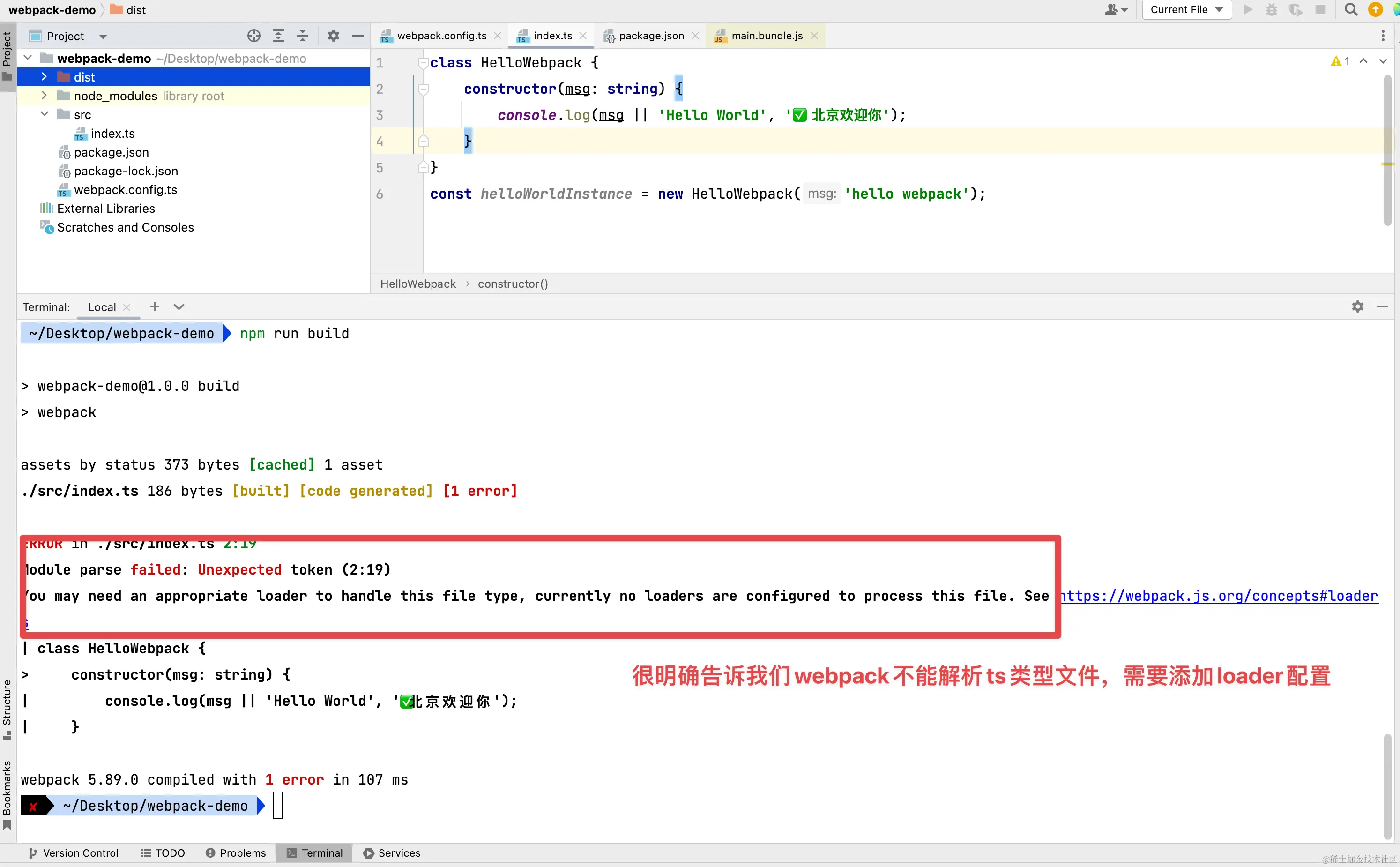Click the Run button
The image size is (1400, 867).
point(1248,10)
